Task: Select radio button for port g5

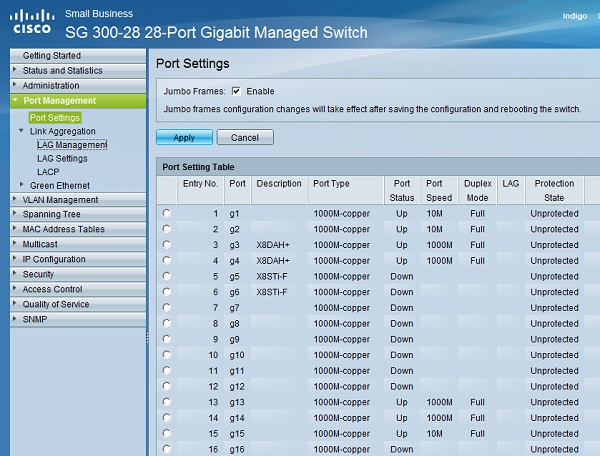Action: click(166, 276)
